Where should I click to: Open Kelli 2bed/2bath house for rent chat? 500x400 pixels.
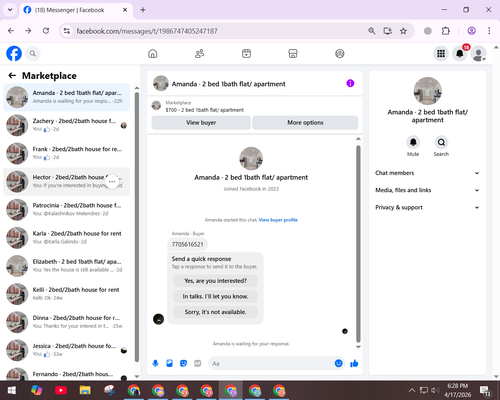pyautogui.click(x=67, y=294)
